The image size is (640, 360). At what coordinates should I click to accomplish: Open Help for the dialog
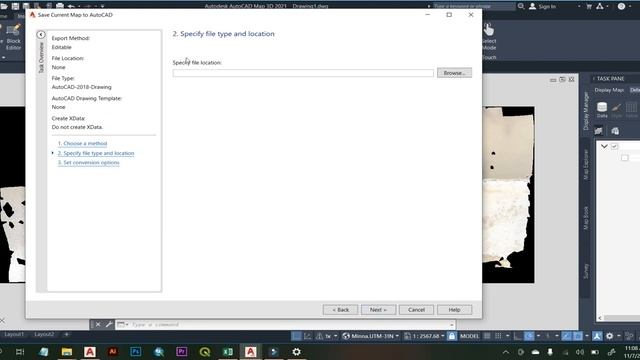pyautogui.click(x=454, y=310)
